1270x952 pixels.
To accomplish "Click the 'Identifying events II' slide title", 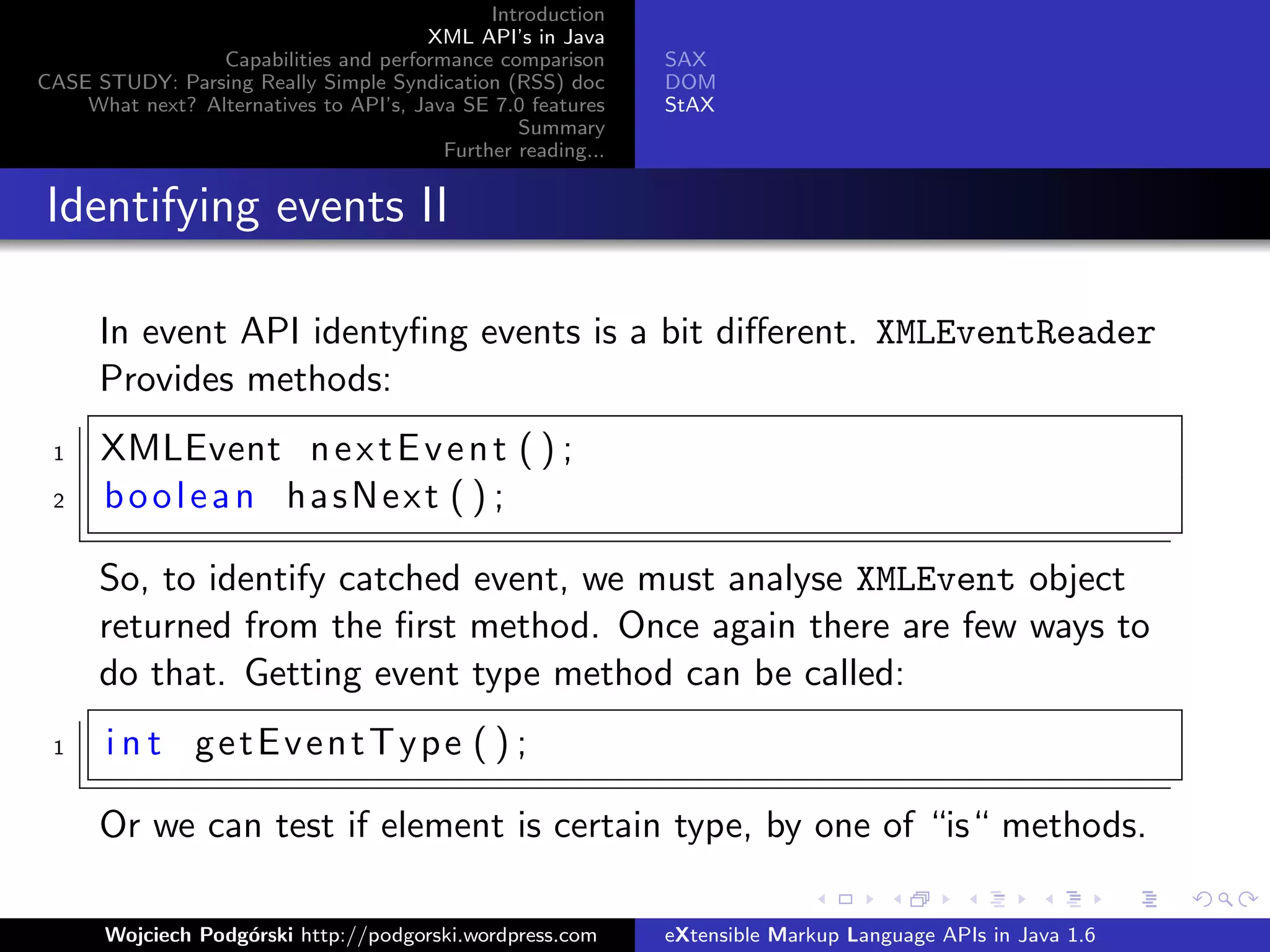I will (x=247, y=207).
